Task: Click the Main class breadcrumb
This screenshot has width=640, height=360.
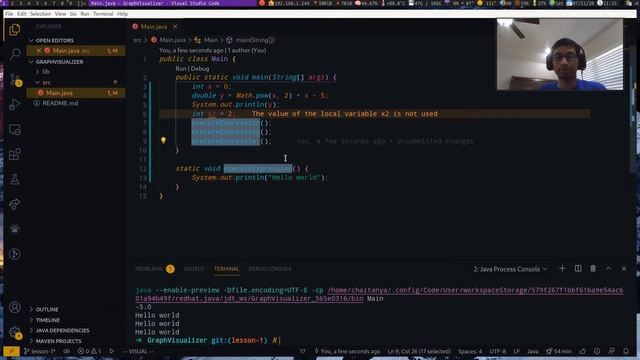Action: pyautogui.click(x=207, y=40)
